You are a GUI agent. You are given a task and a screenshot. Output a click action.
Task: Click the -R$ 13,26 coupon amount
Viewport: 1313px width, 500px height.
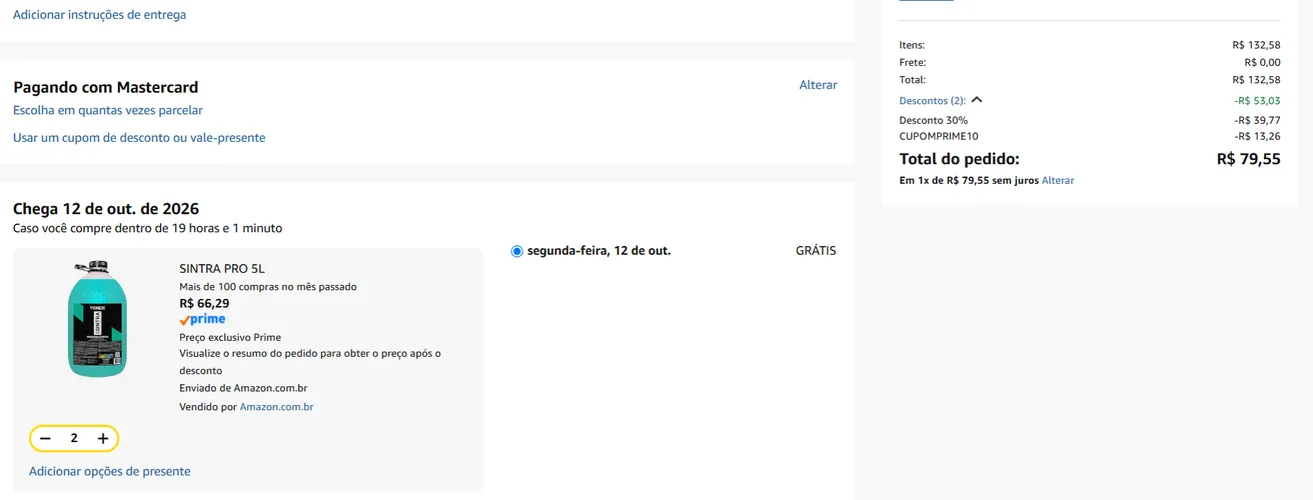[x=1257, y=136]
